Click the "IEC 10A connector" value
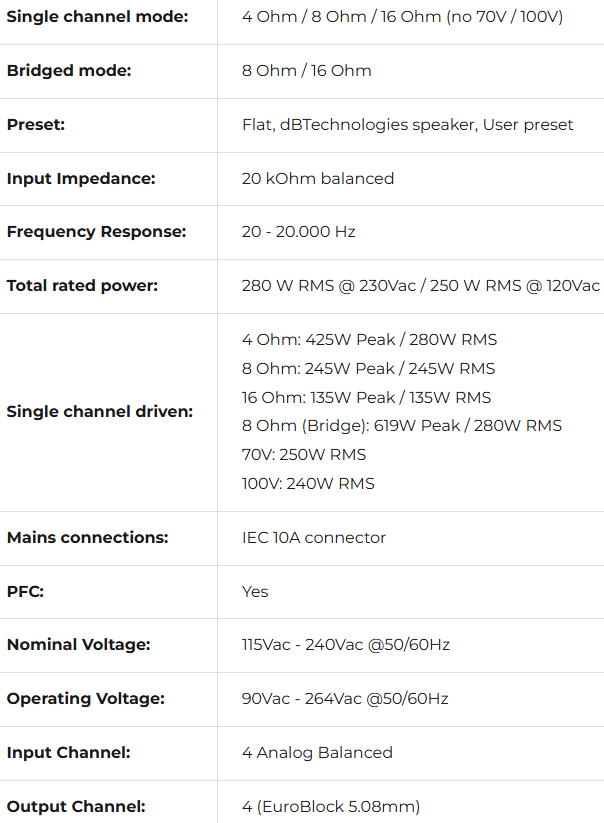Image resolution: width=604 pixels, height=823 pixels. coord(313,538)
